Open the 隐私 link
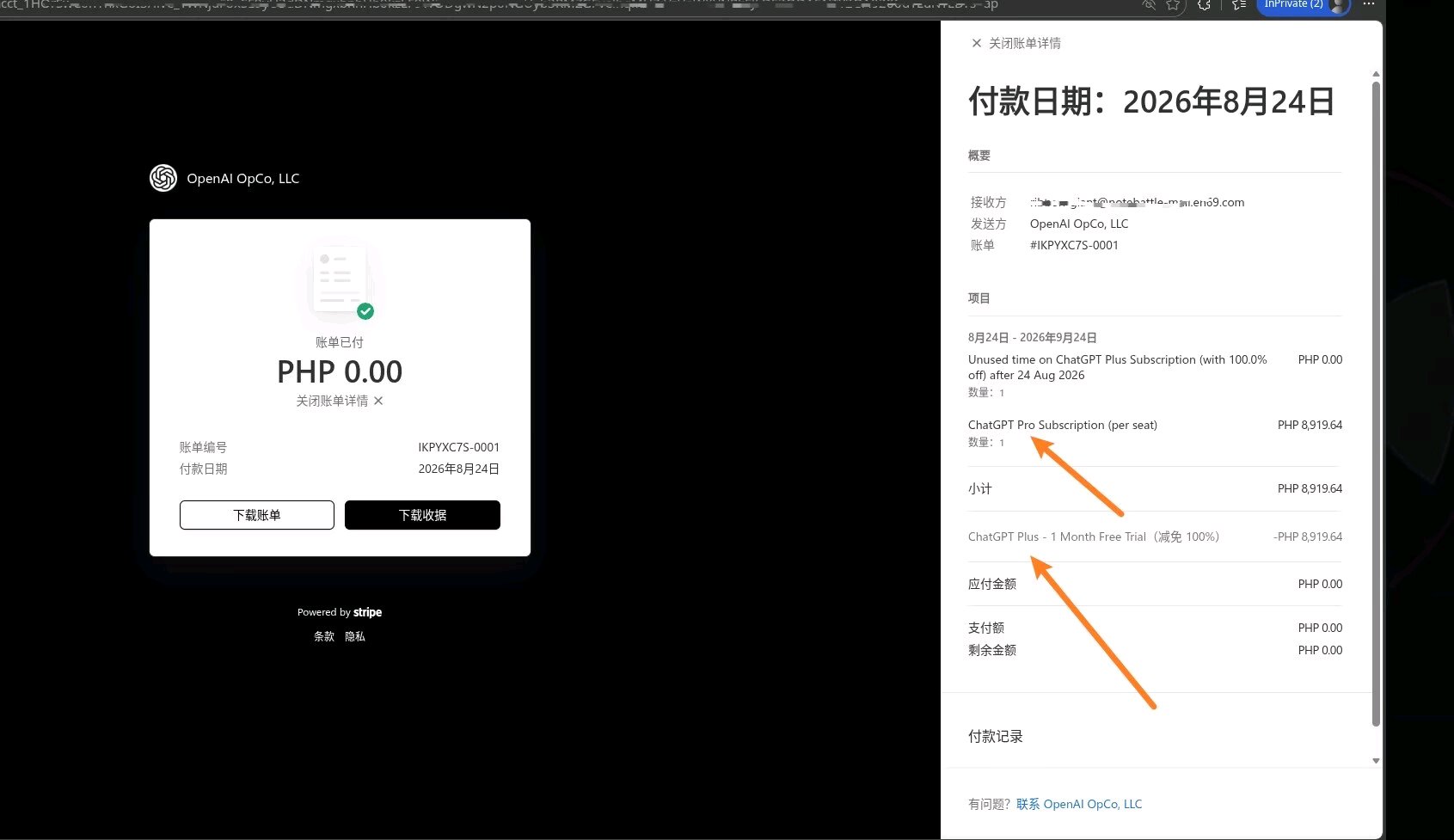The image size is (1454, 840). point(355,636)
